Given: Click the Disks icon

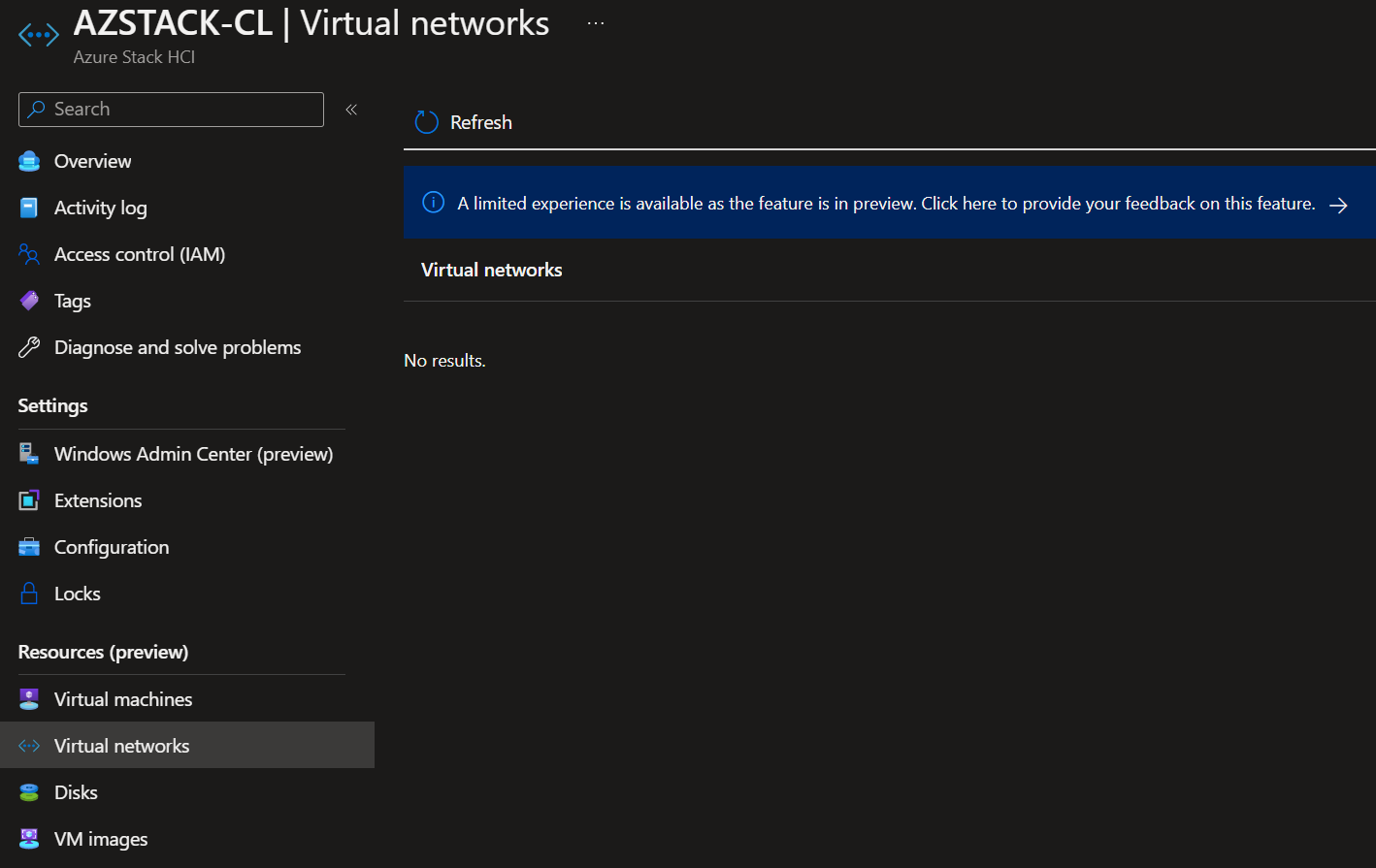Looking at the screenshot, I should tap(28, 791).
